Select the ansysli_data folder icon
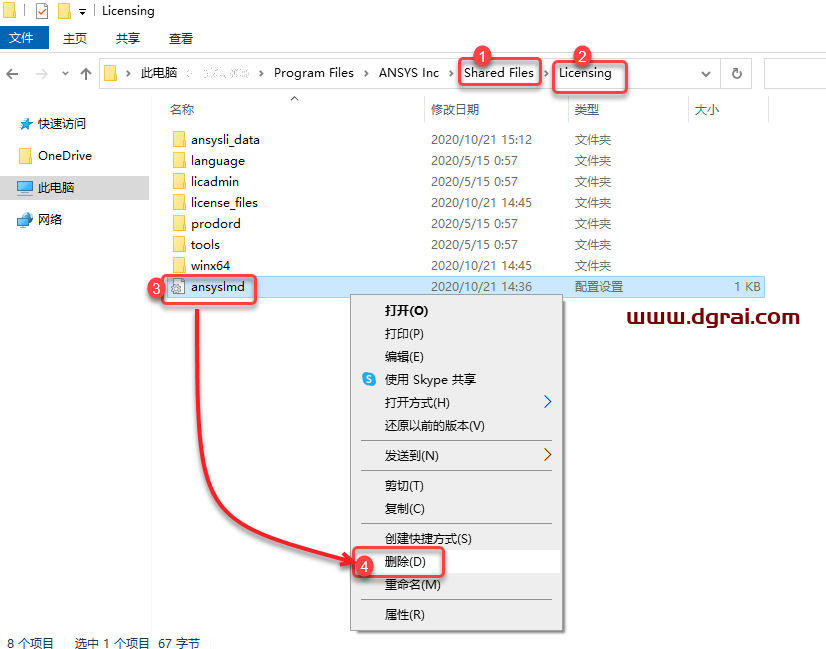The image size is (826, 649). [179, 140]
